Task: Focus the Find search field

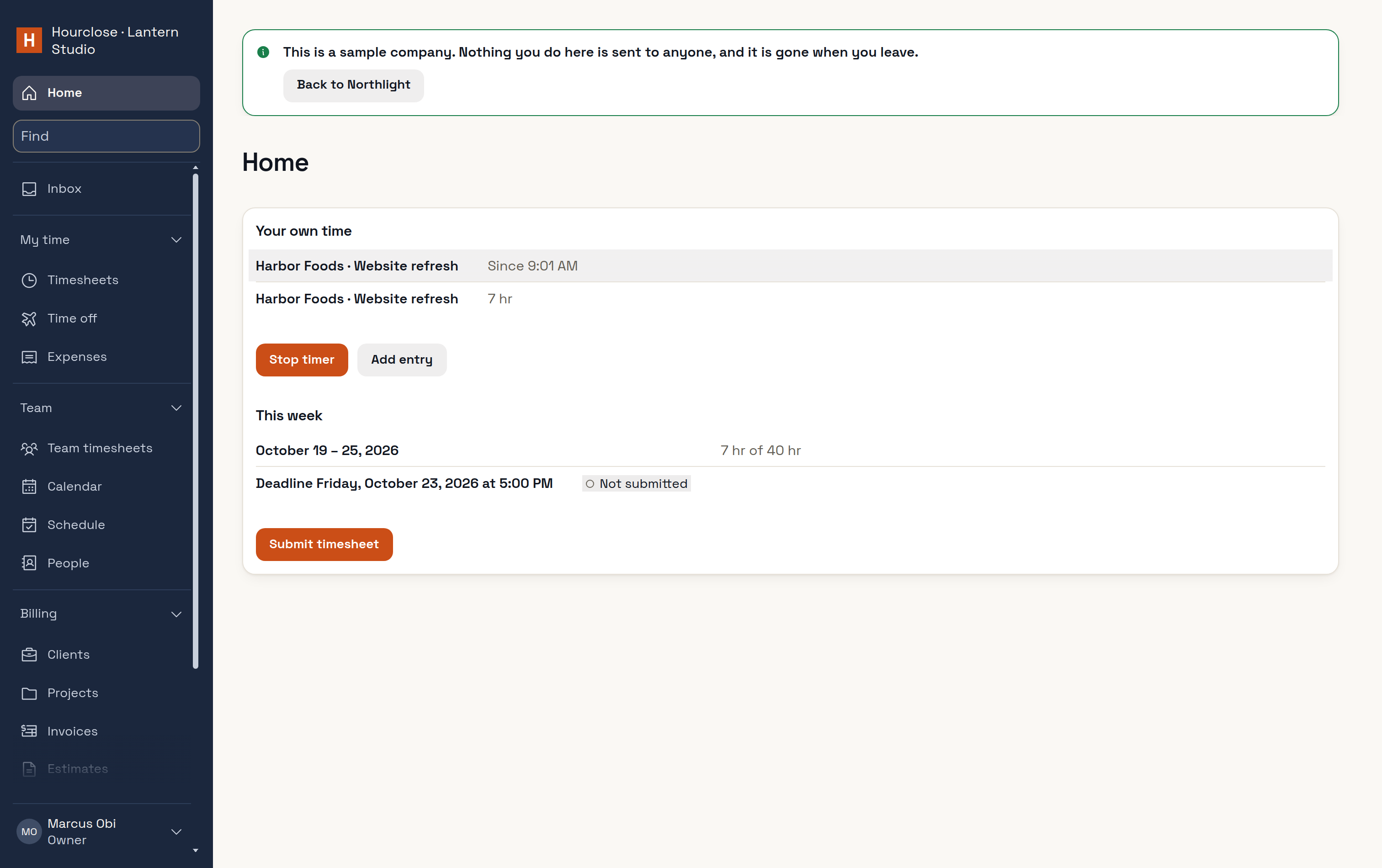Action: coord(106,136)
